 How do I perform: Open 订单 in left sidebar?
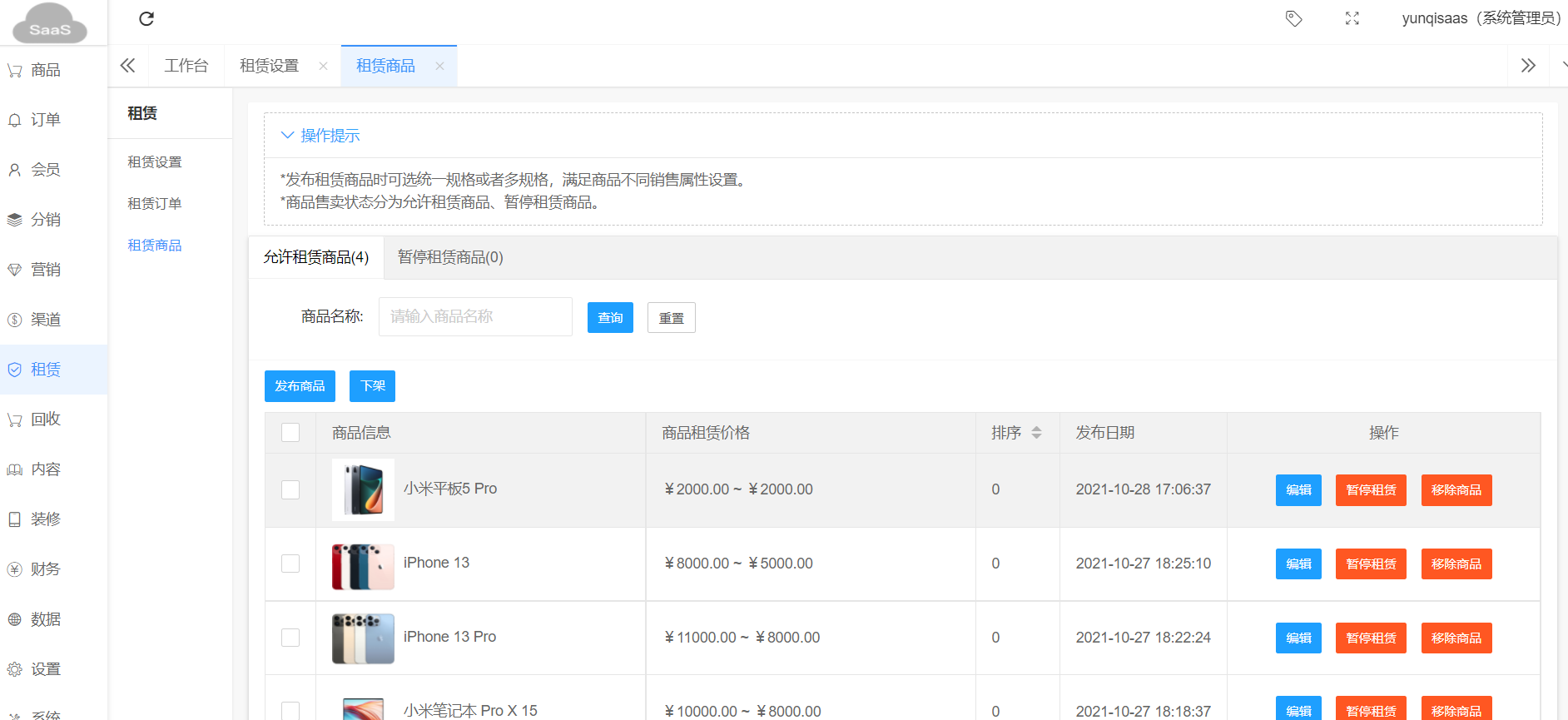[53, 120]
